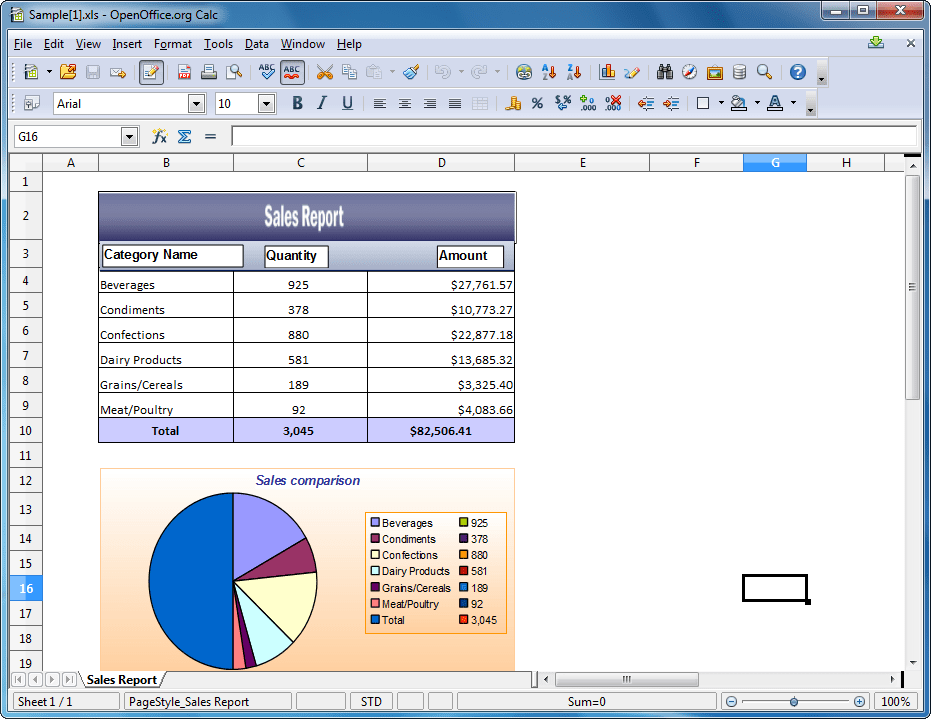Toggle Align Left
Image resolution: width=931 pixels, height=719 pixels.
(380, 103)
